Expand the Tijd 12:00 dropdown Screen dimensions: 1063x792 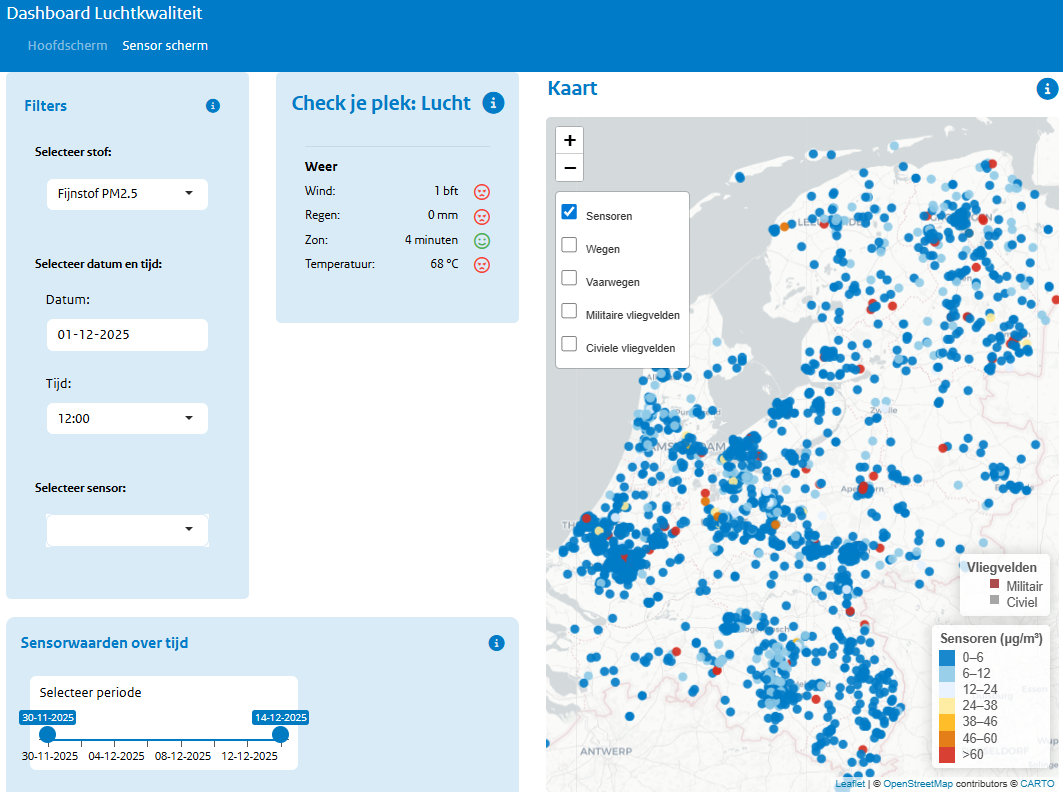[x=127, y=419]
